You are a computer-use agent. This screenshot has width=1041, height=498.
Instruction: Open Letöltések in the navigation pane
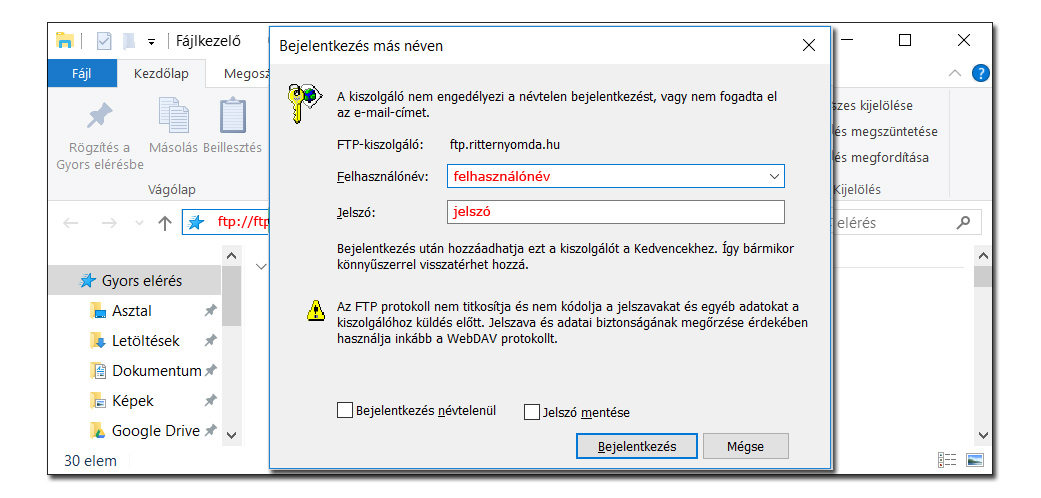[145, 341]
